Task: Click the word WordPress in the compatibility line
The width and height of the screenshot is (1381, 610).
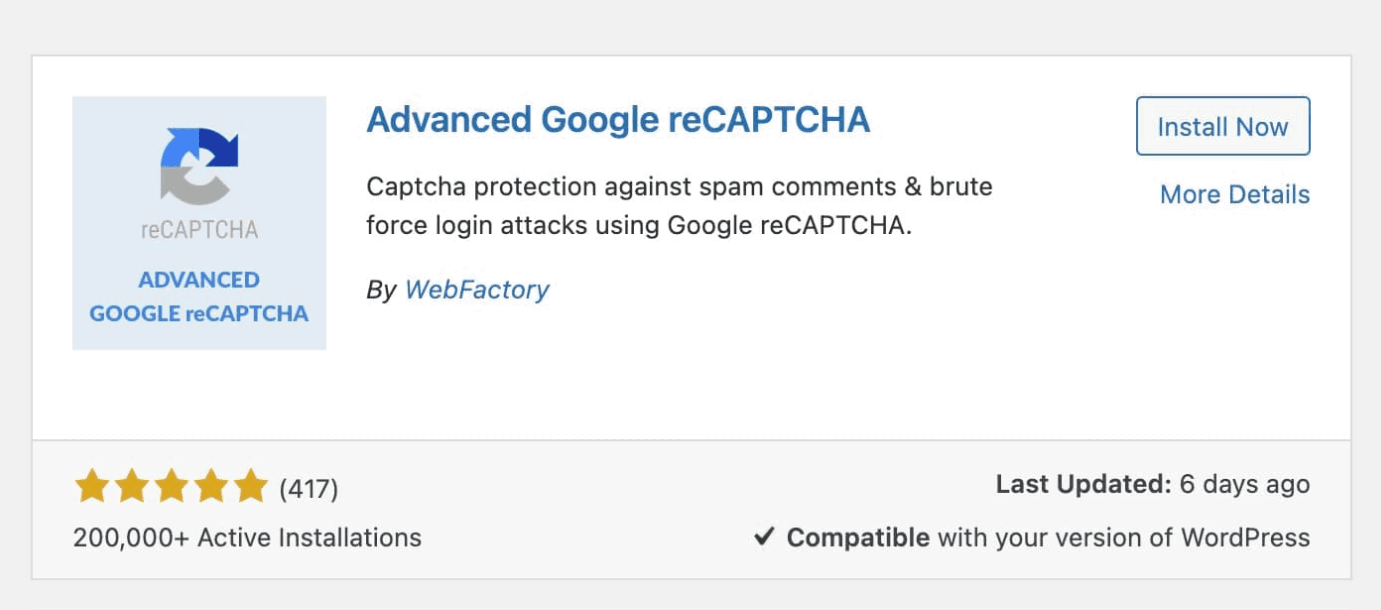Action: [x=1245, y=538]
